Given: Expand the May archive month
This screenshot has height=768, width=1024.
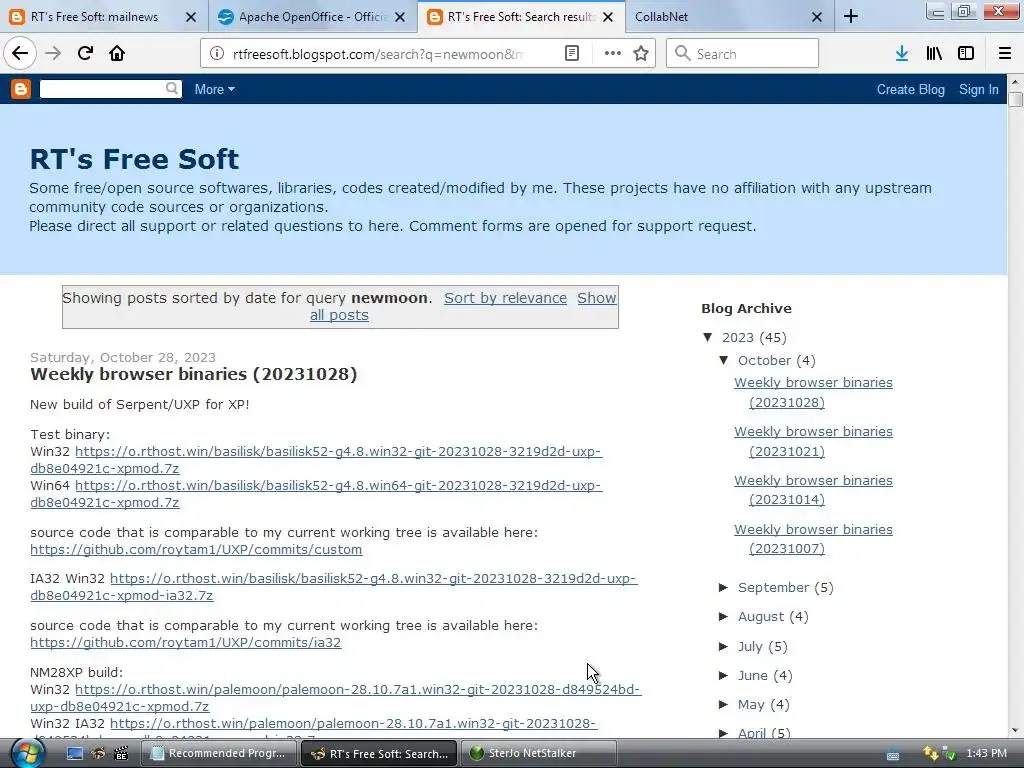Looking at the screenshot, I should (724, 704).
